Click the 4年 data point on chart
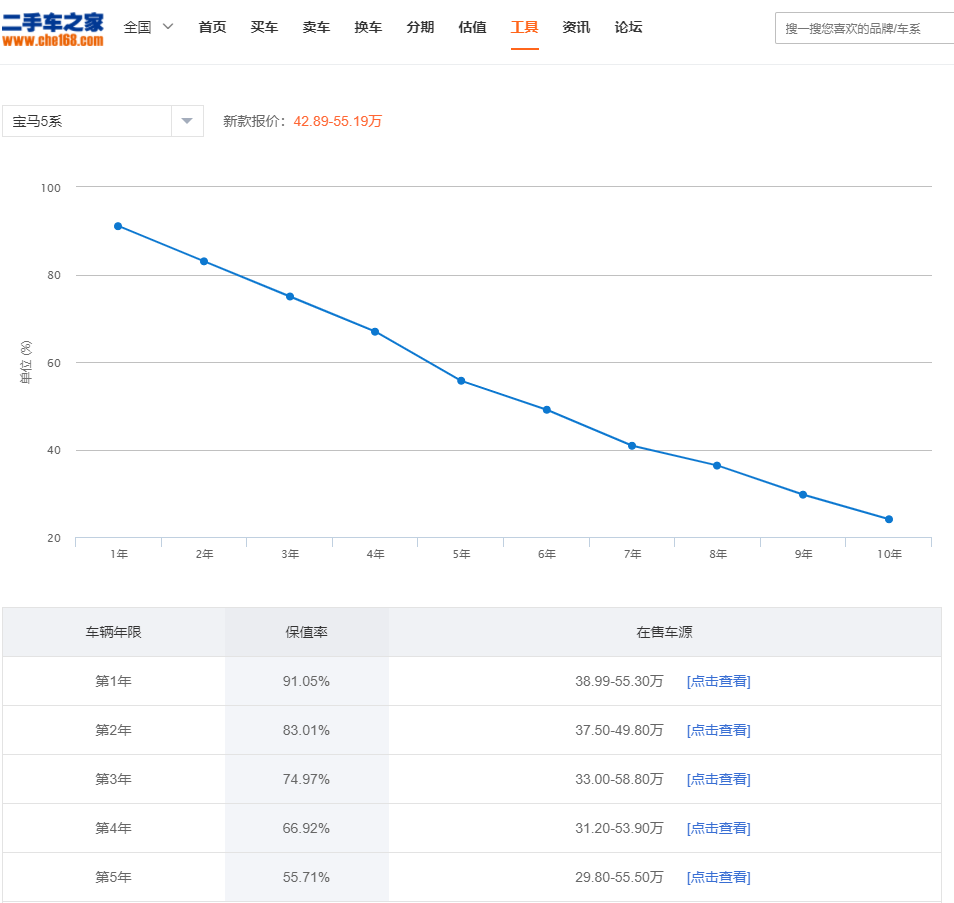Image resolution: width=954 pixels, height=903 pixels. tap(375, 332)
